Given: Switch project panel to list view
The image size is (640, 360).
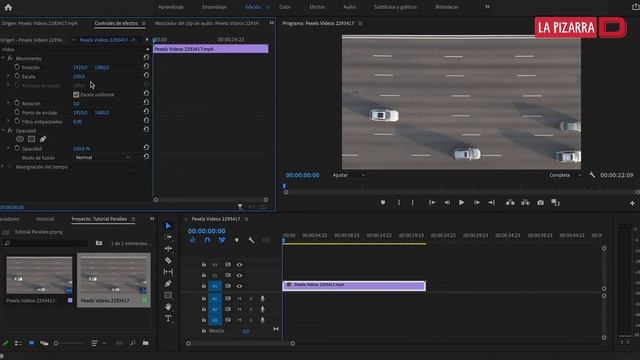Looking at the screenshot, I should (x=18, y=343).
